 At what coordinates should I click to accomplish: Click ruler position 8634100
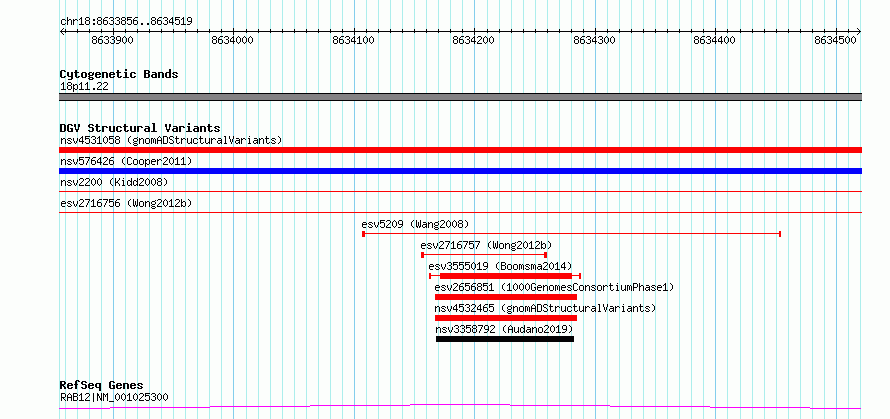pyautogui.click(x=355, y=40)
